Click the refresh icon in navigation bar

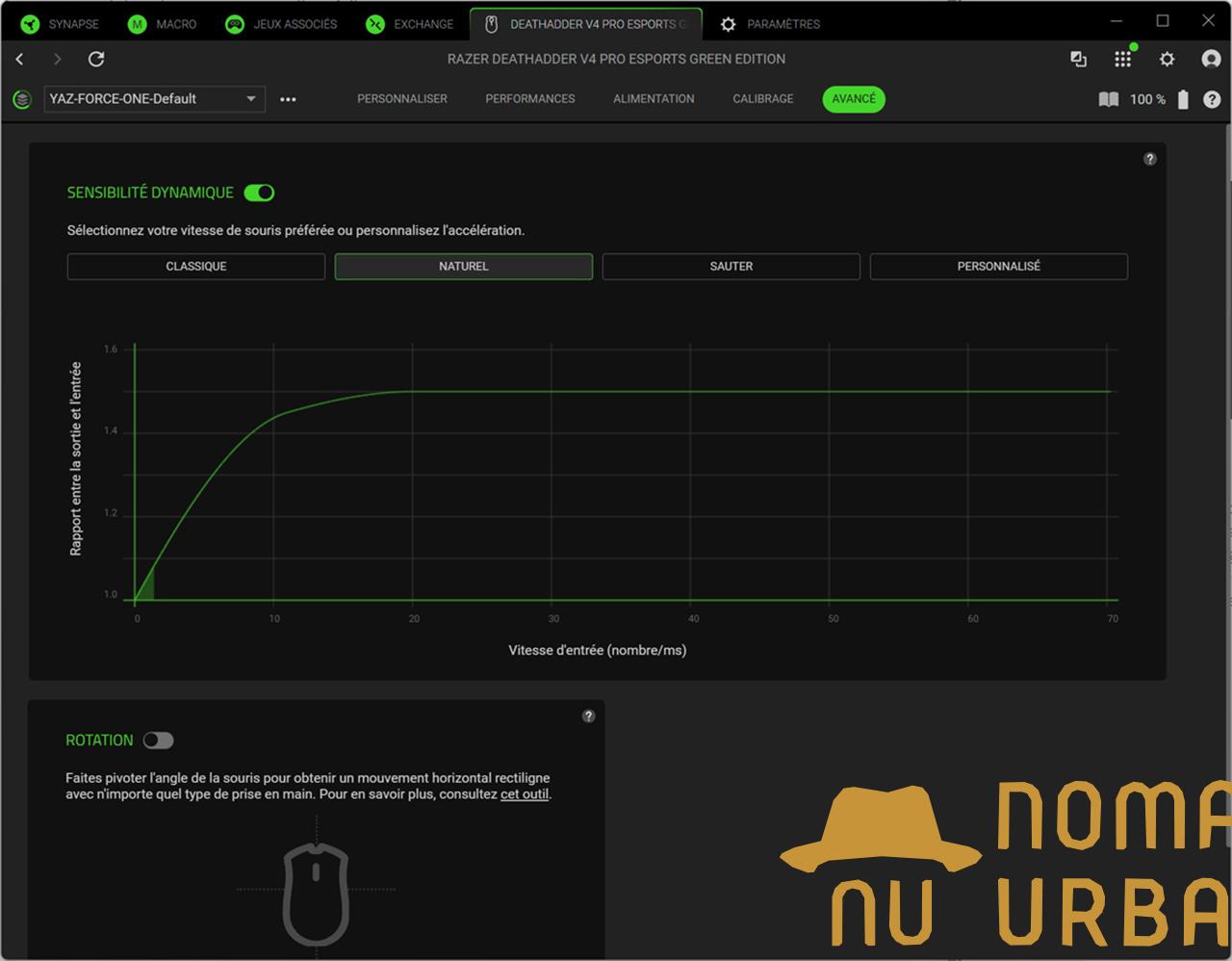(96, 60)
